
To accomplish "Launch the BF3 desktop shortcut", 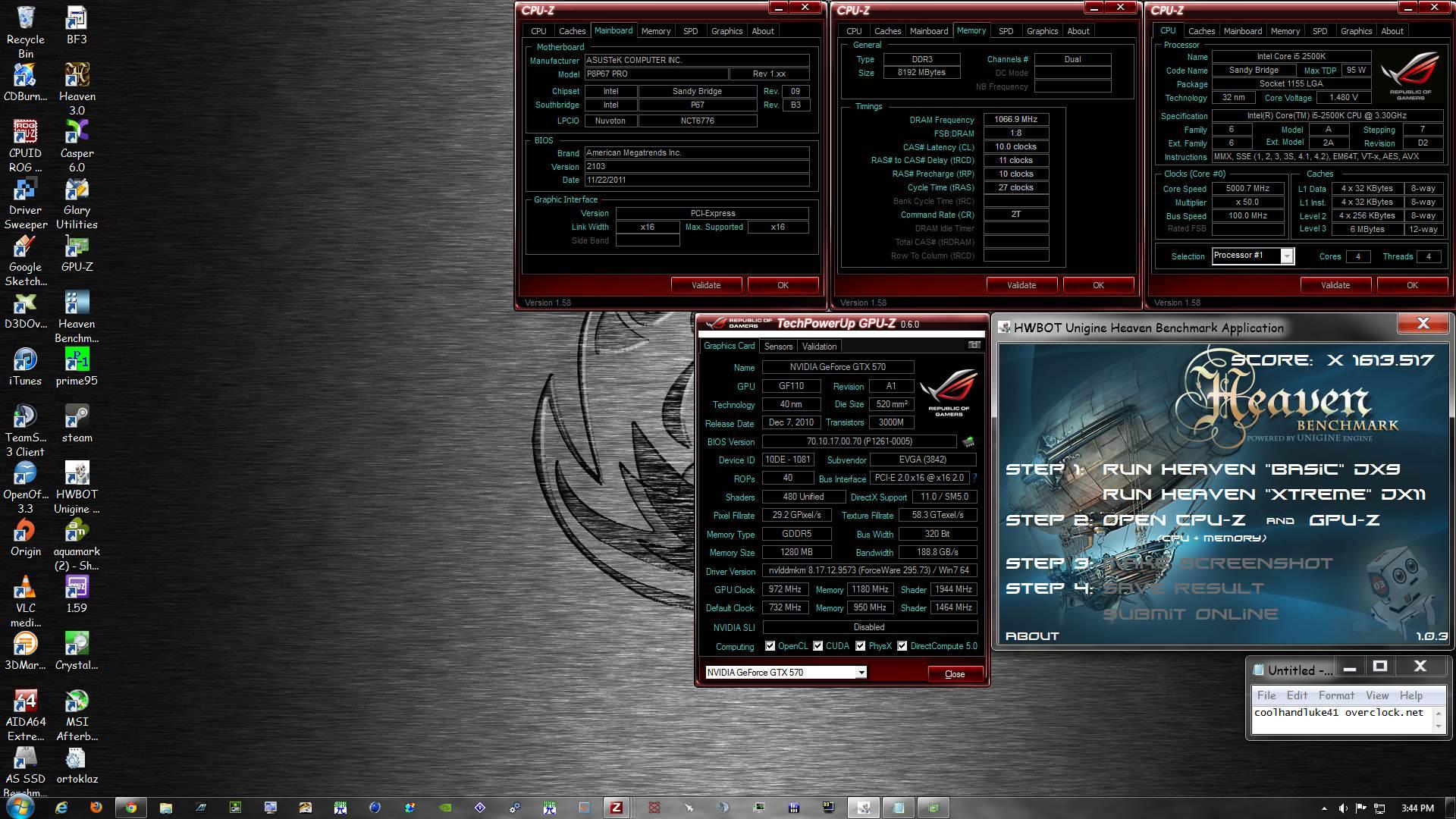I will pos(77,25).
